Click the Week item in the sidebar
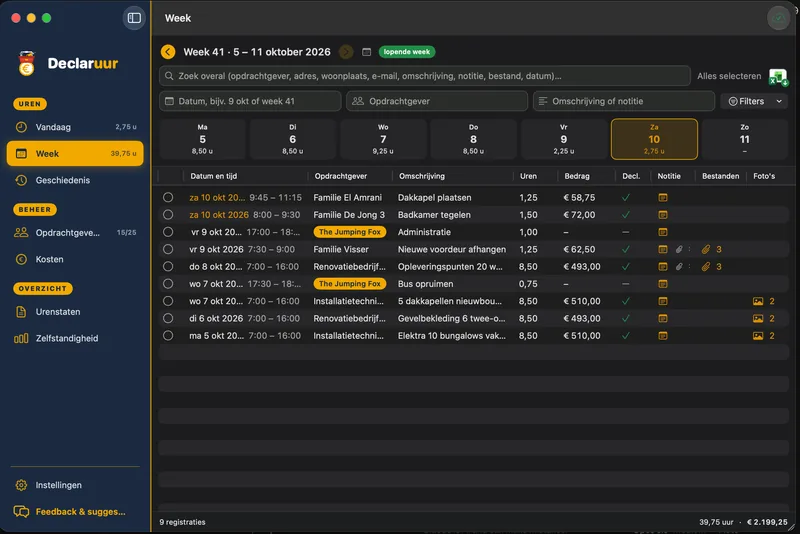800x534 pixels. click(x=75, y=154)
